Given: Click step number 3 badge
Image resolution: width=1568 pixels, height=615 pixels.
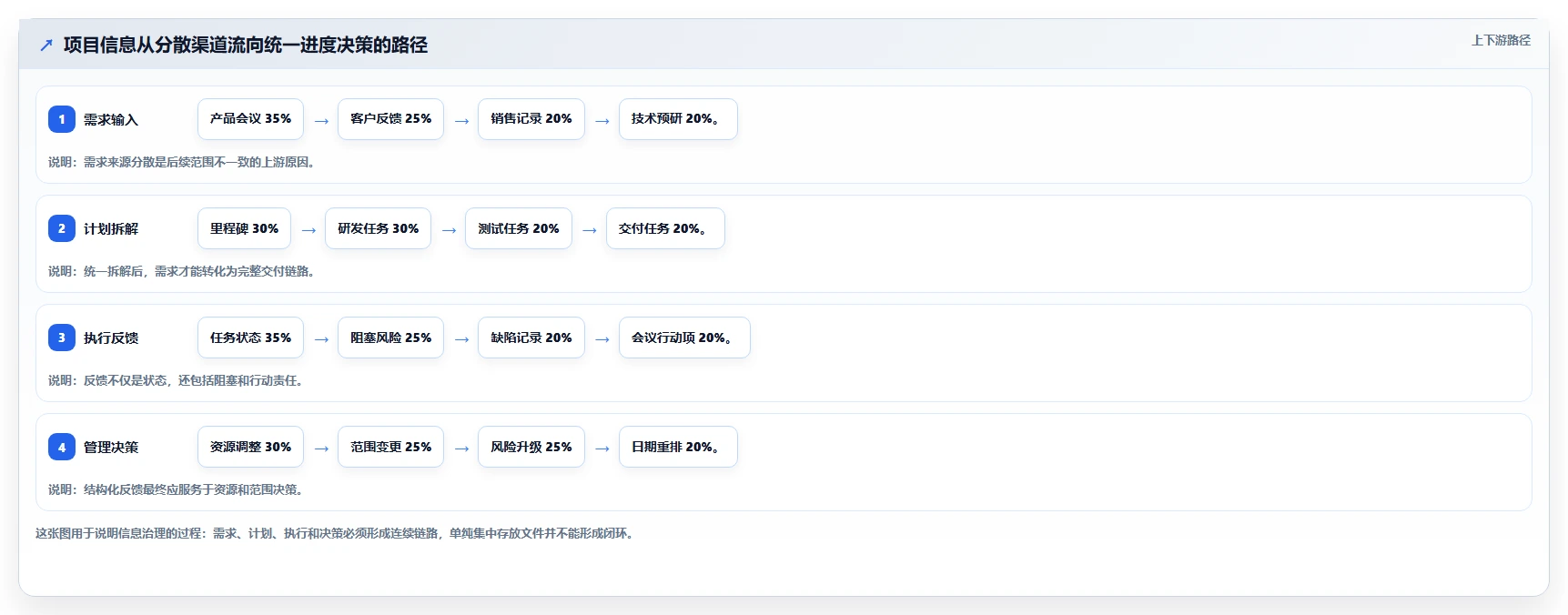Looking at the screenshot, I should click(x=62, y=338).
